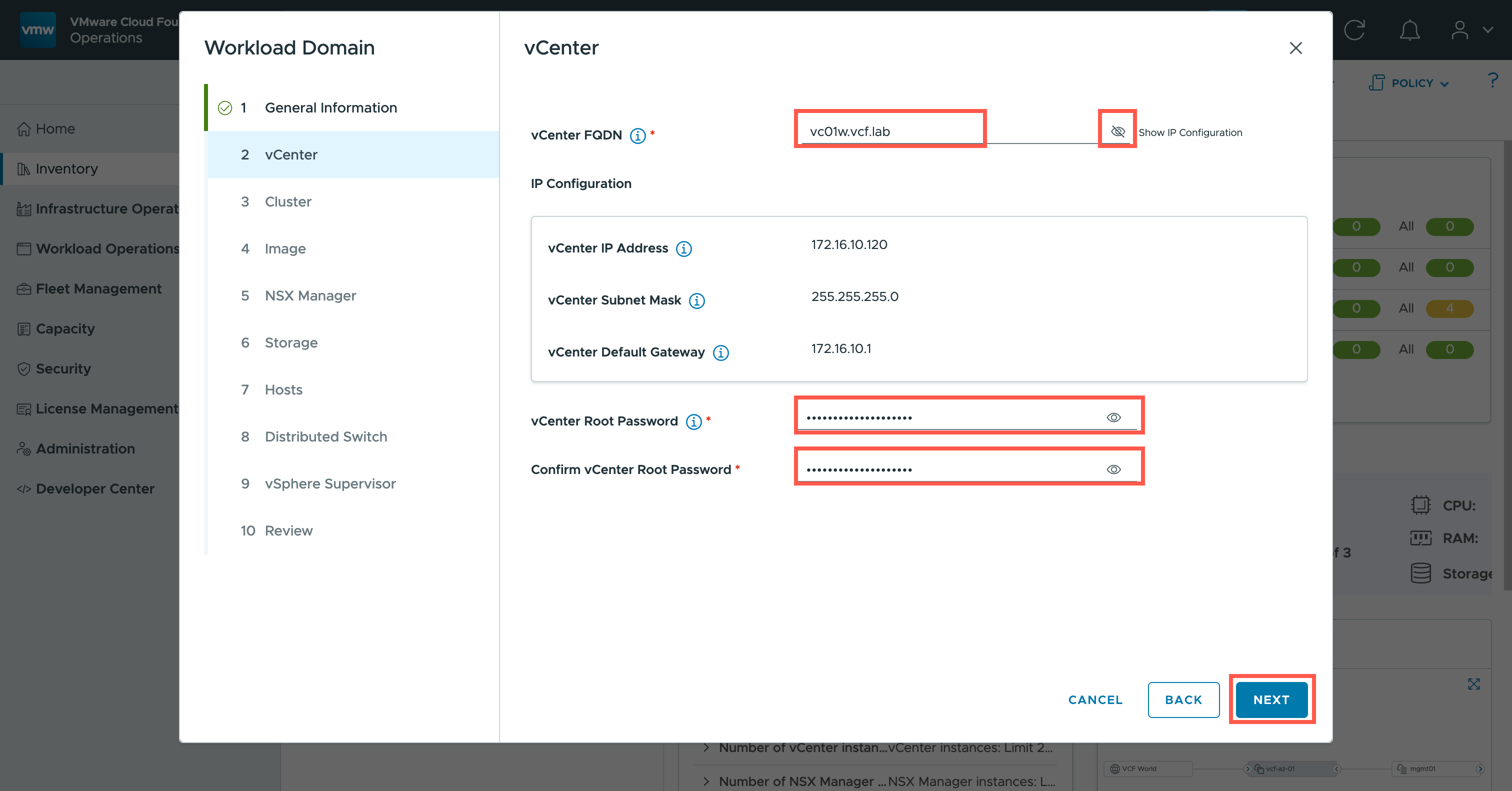
Task: Click the vCenter Subnet Mask info icon
Action: coord(696,300)
